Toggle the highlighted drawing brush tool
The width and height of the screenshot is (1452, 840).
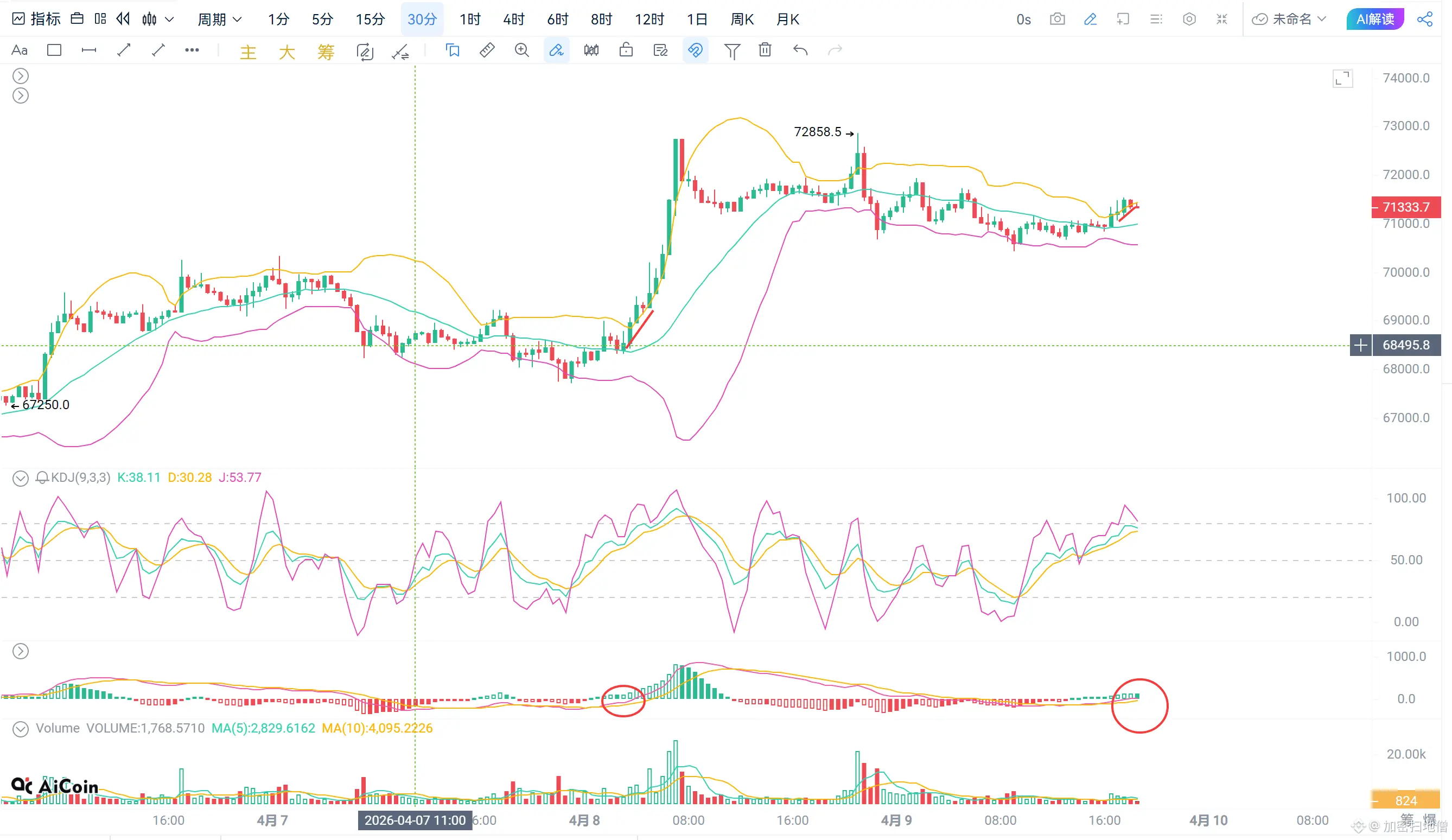coord(556,50)
